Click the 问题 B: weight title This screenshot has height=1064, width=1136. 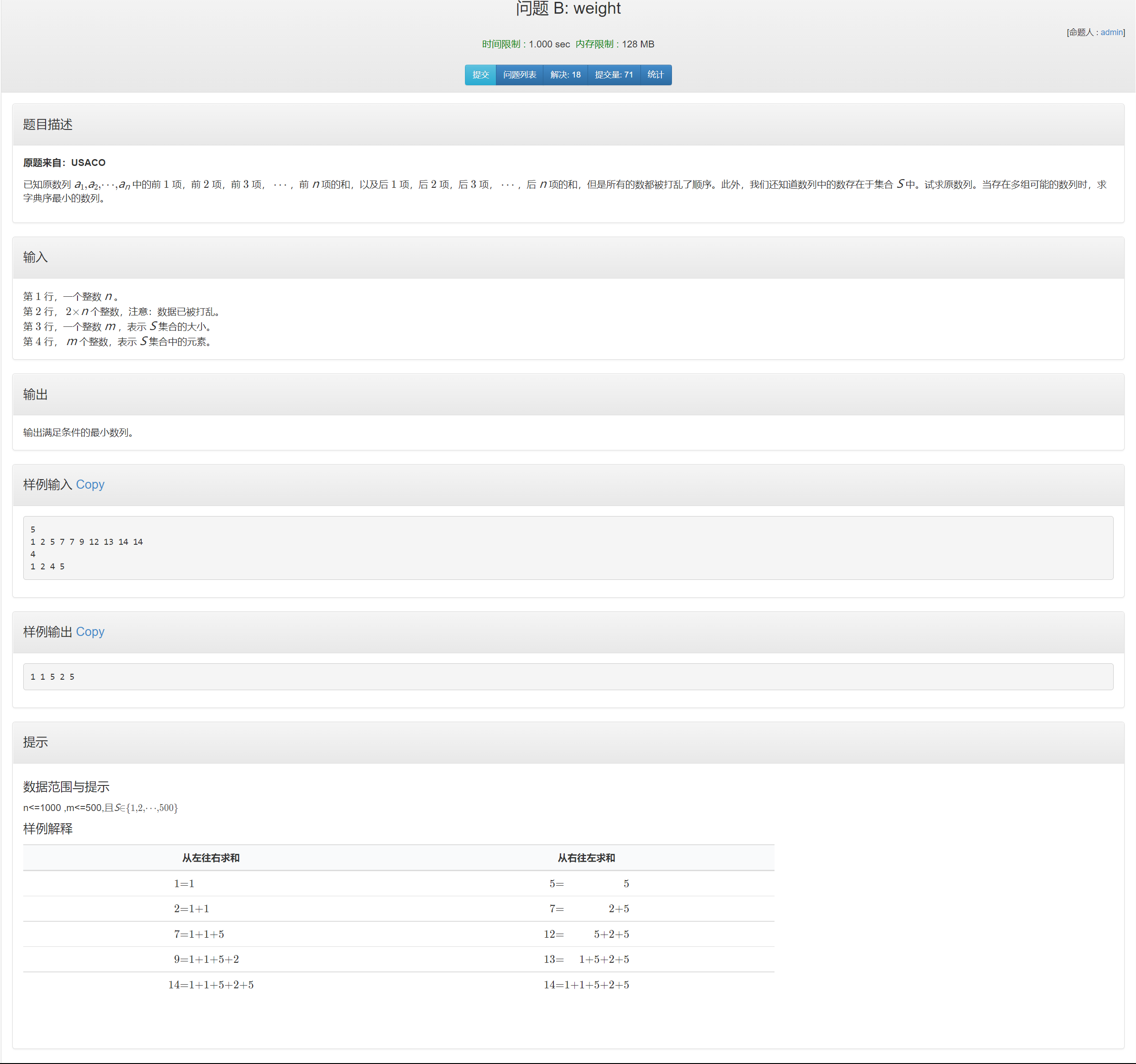click(x=568, y=9)
